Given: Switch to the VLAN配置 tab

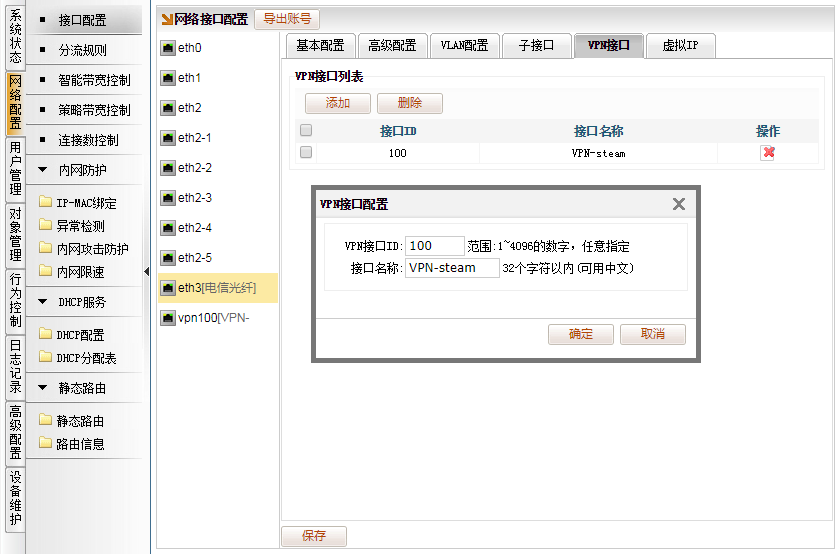Looking at the screenshot, I should (464, 45).
